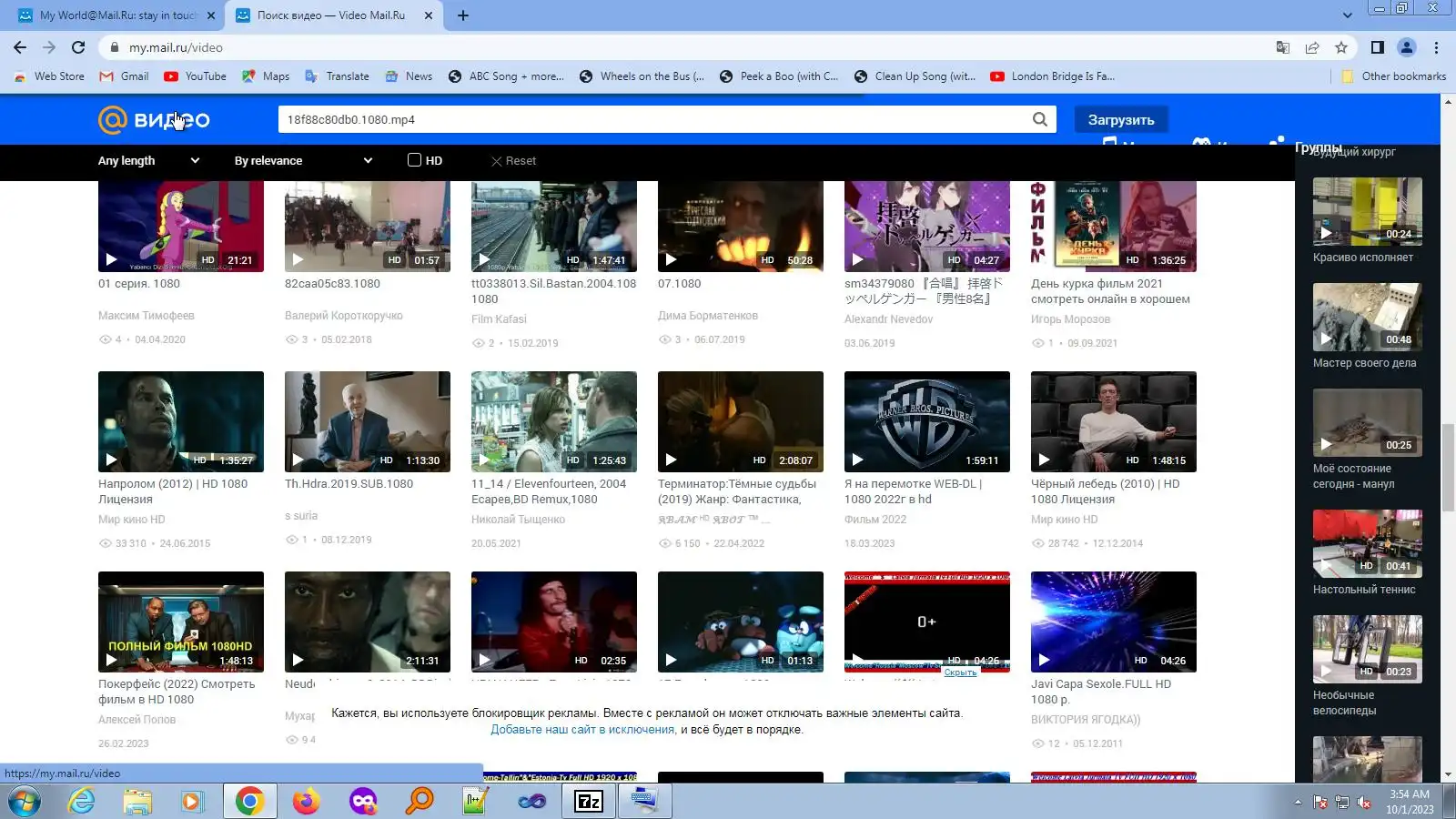This screenshot has width=1456, height=819.
Task: Close the My World@Mail.Ru tab
Action: coord(211,15)
